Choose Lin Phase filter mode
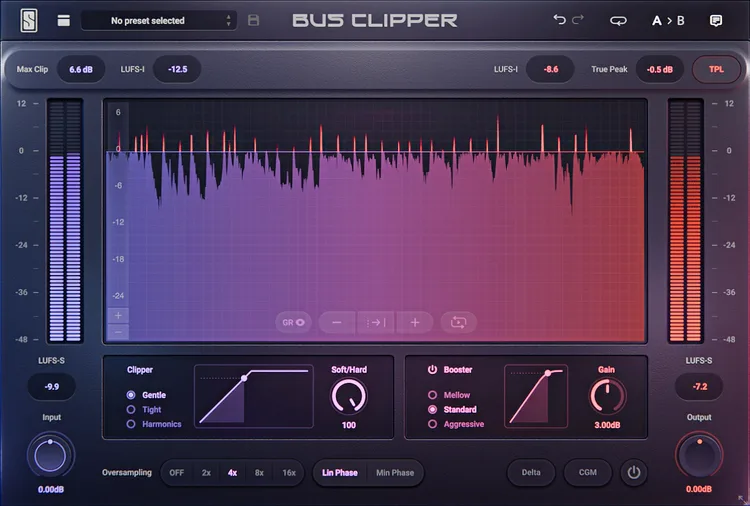This screenshot has height=506, width=750. coord(340,473)
